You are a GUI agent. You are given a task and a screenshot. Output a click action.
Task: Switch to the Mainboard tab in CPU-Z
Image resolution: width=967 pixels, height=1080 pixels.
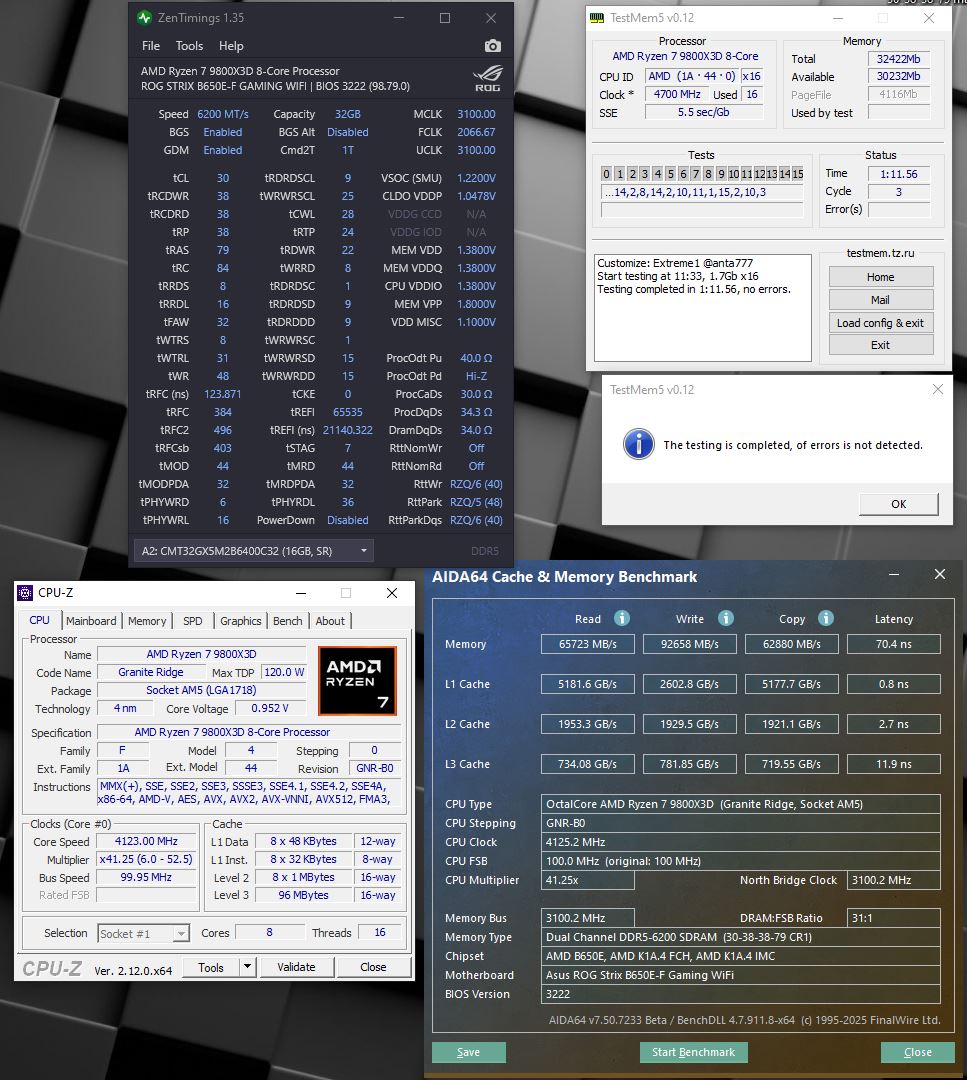click(91, 621)
